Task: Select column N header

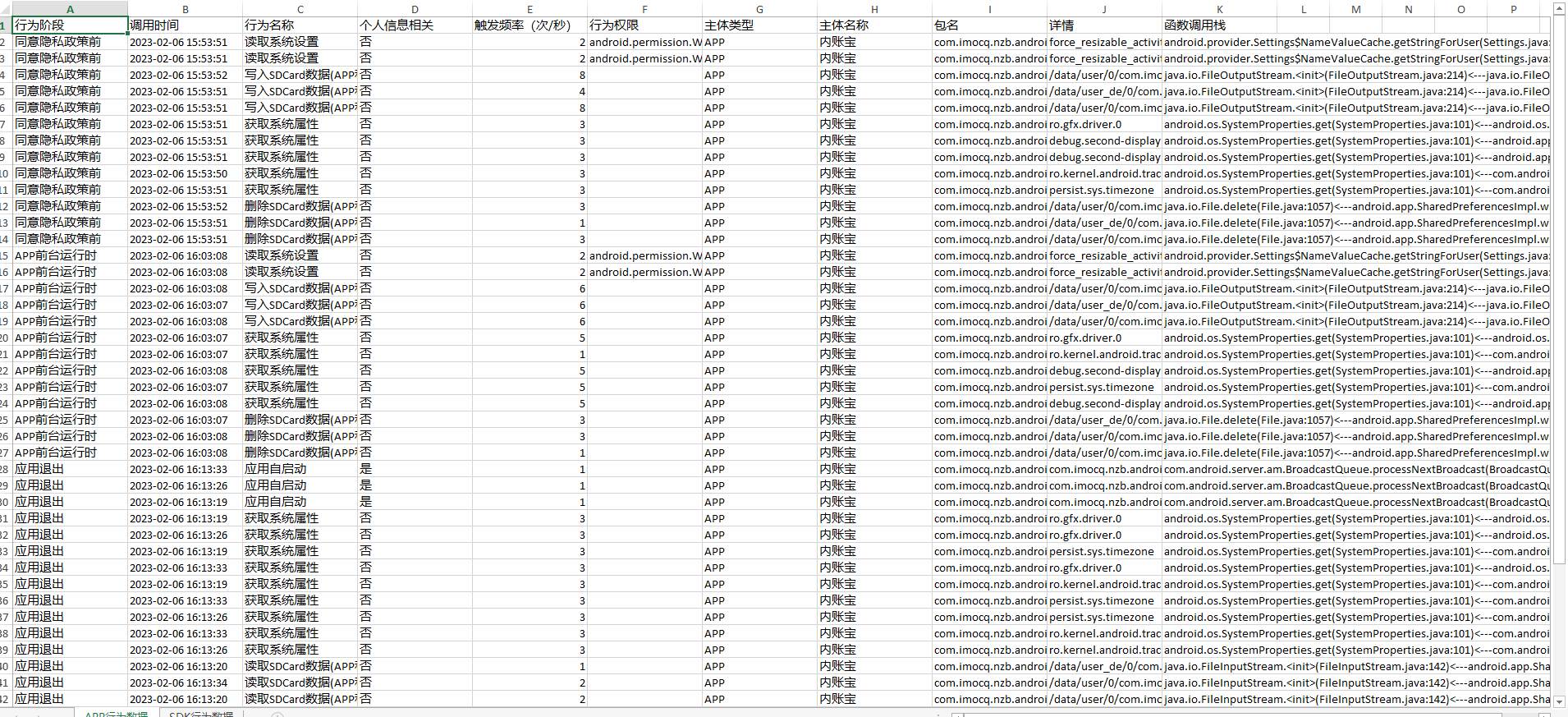Action: coord(1409,9)
